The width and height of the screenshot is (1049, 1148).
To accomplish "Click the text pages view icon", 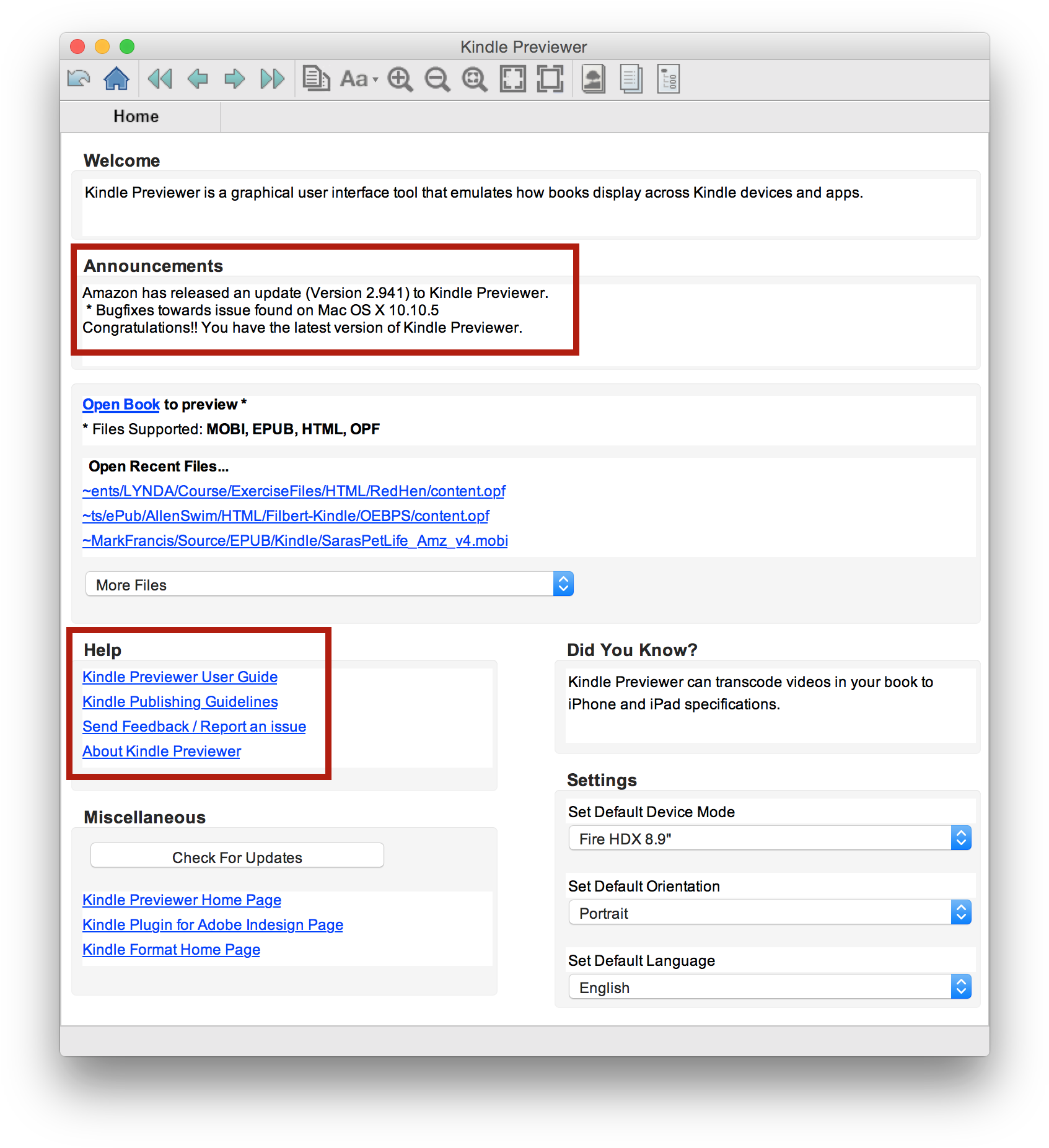I will coord(631,79).
